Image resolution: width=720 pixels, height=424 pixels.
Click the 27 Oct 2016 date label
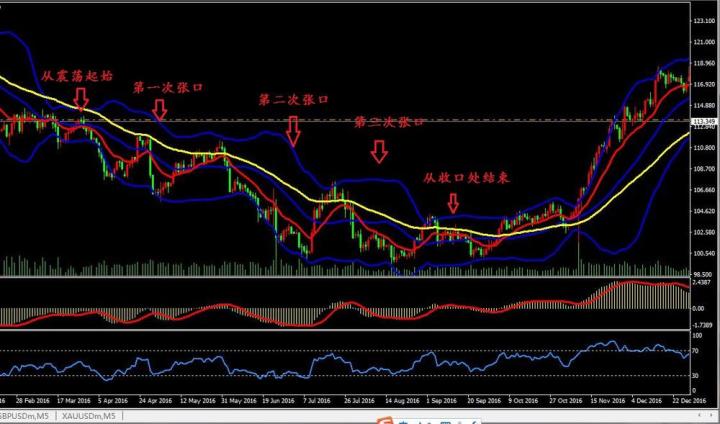click(566, 401)
